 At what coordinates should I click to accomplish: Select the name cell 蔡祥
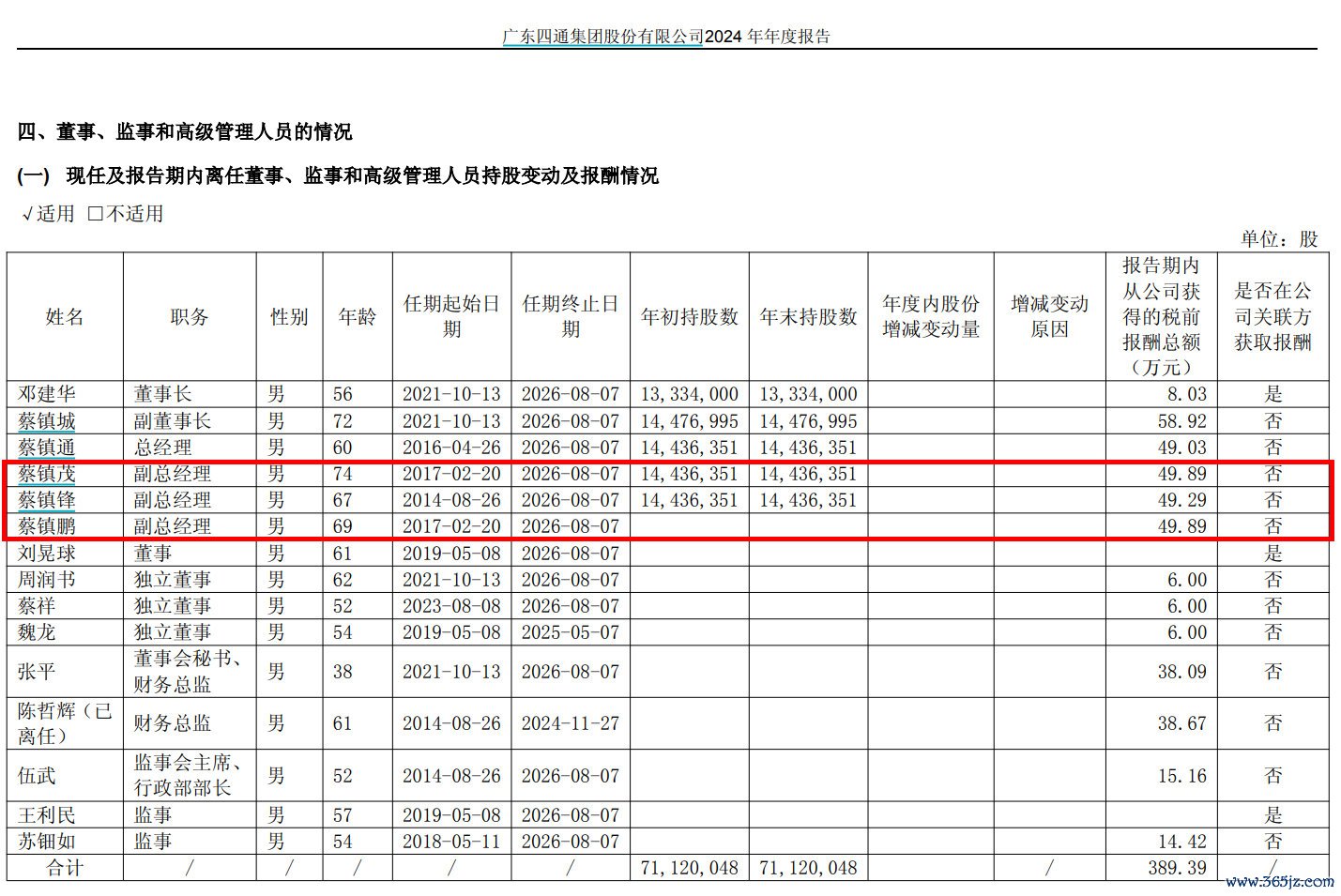point(37,606)
